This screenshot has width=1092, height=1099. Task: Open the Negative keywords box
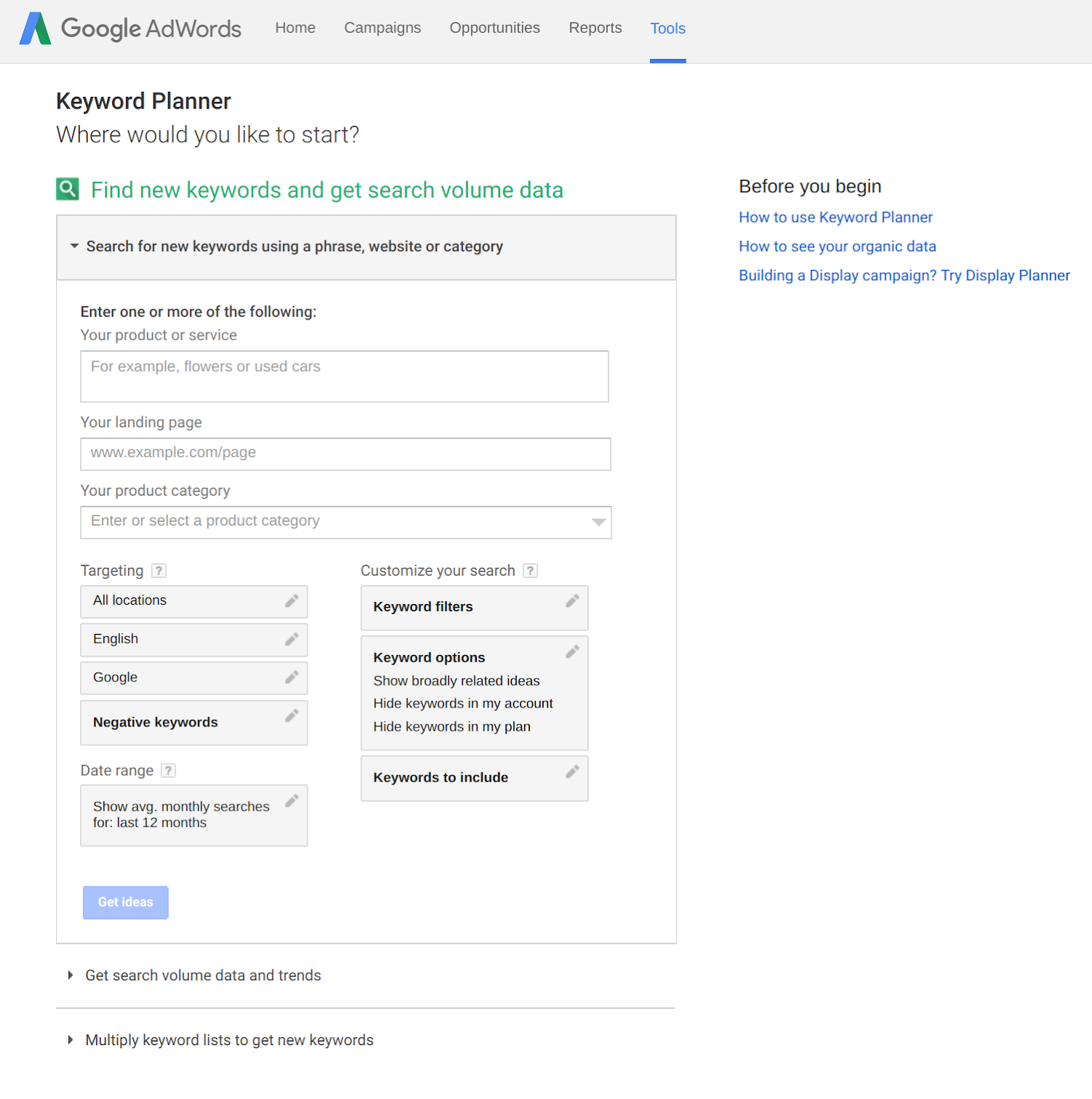[x=194, y=723]
